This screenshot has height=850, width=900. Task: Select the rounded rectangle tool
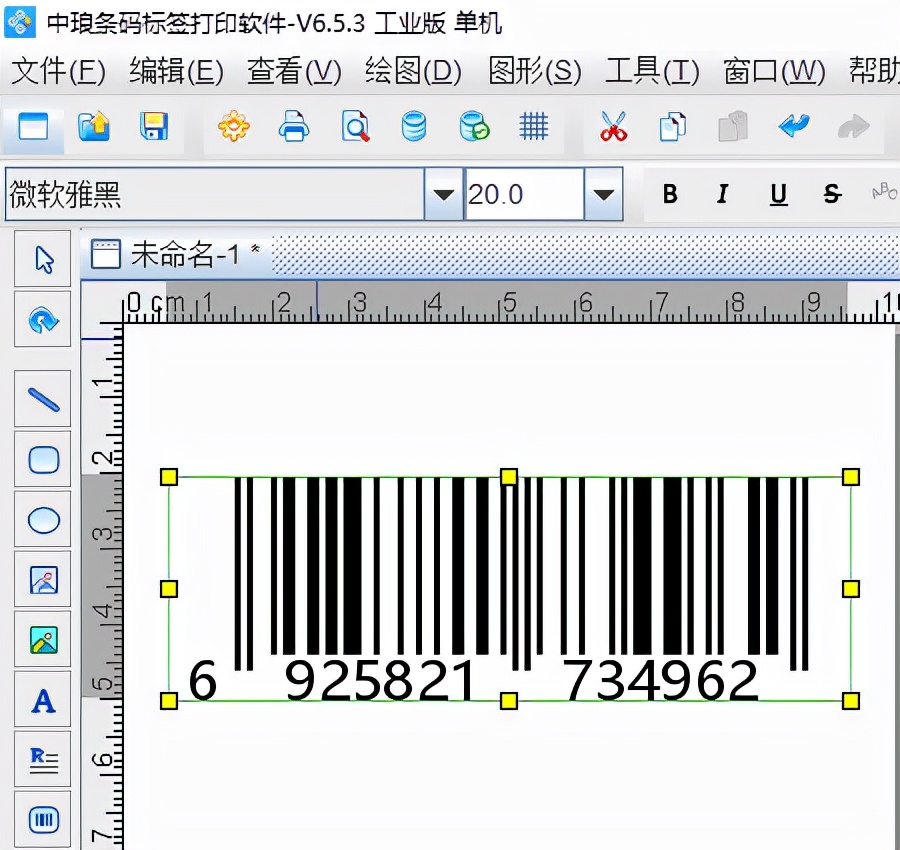click(x=43, y=459)
